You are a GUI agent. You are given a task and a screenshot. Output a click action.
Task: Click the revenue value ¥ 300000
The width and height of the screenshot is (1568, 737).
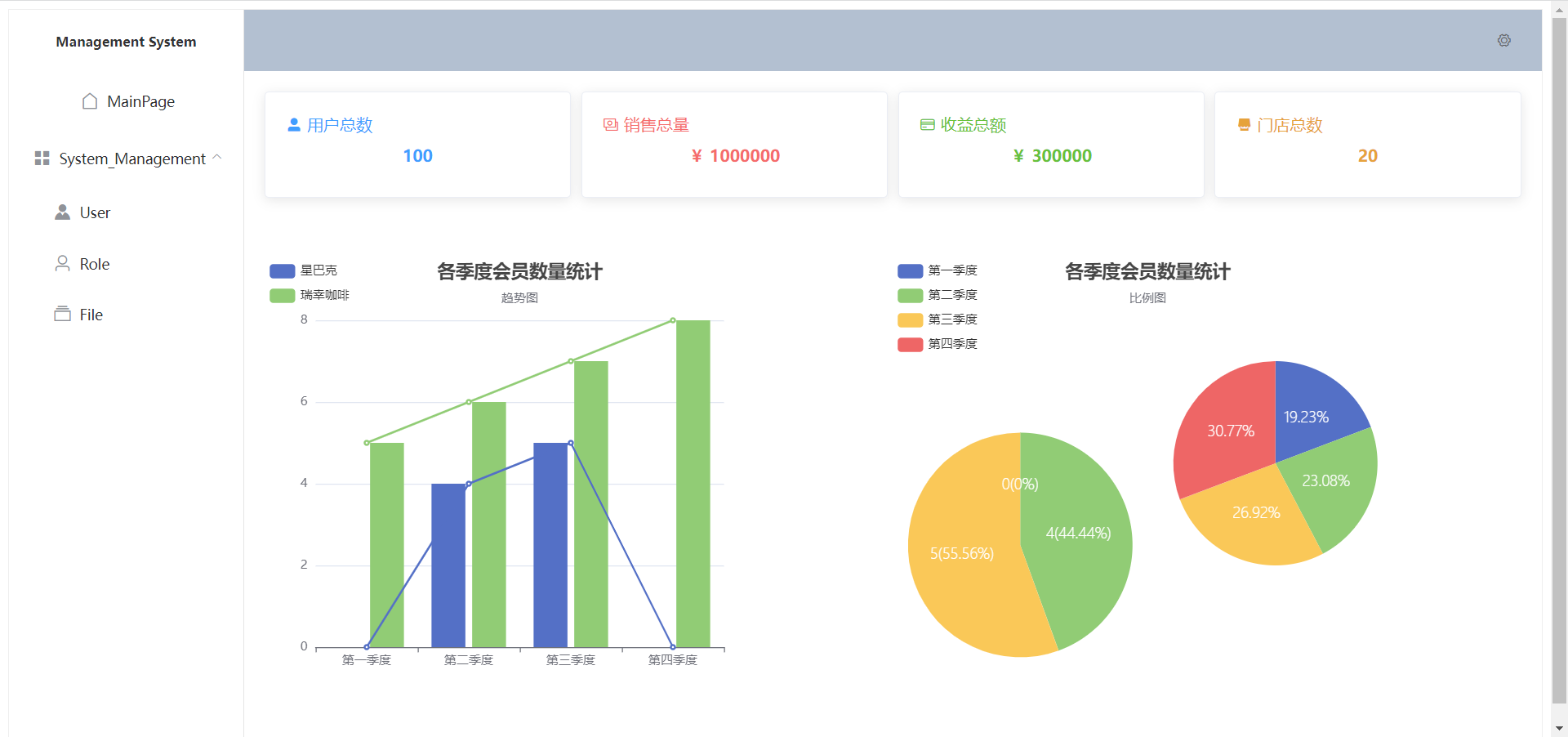click(x=1052, y=156)
